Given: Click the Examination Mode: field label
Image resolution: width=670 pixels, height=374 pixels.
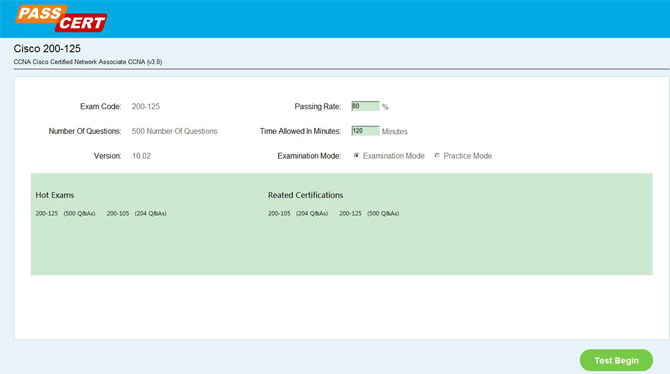Looking at the screenshot, I should click(309, 156).
